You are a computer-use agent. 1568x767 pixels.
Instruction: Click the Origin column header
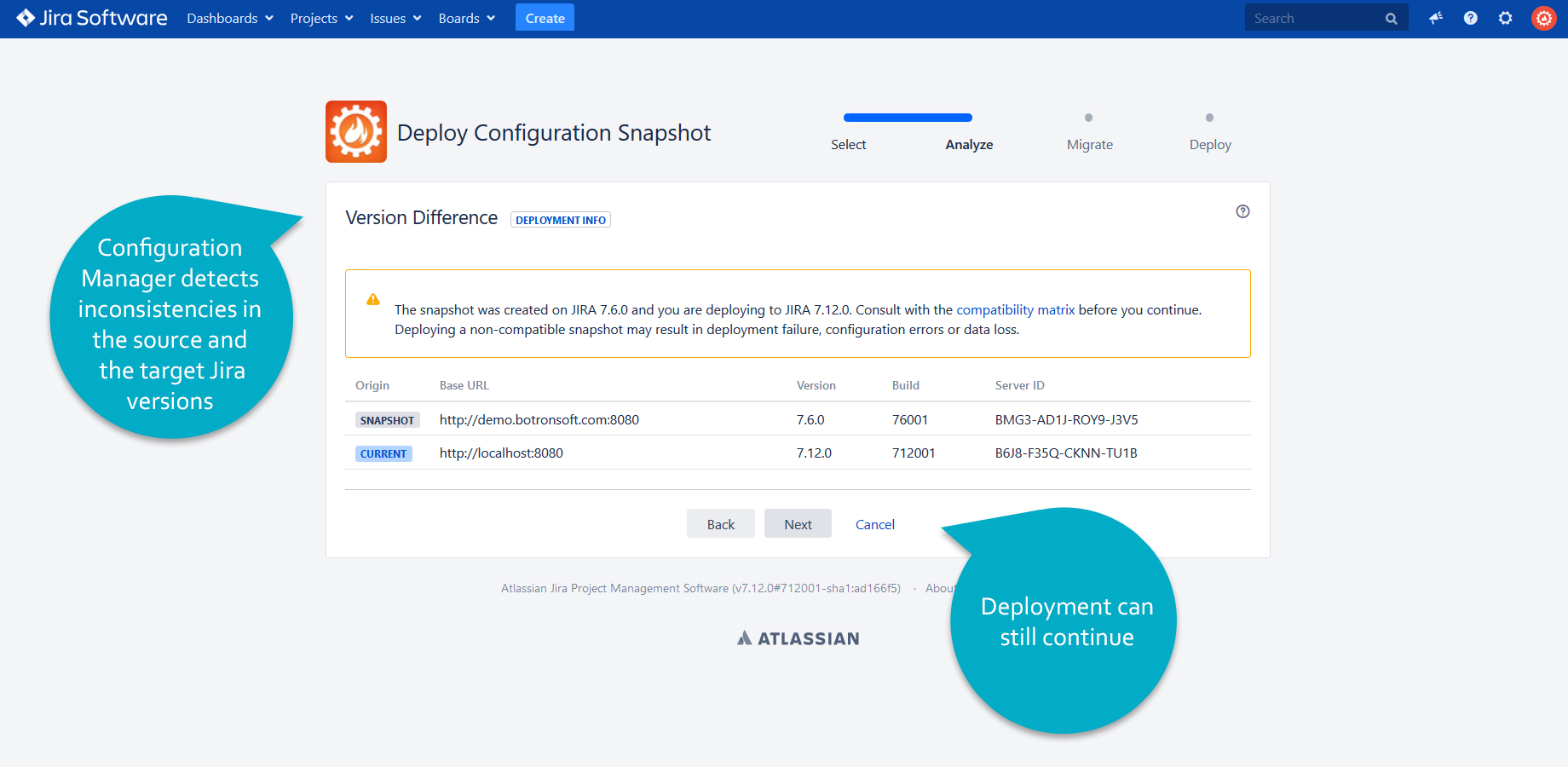pos(372,385)
